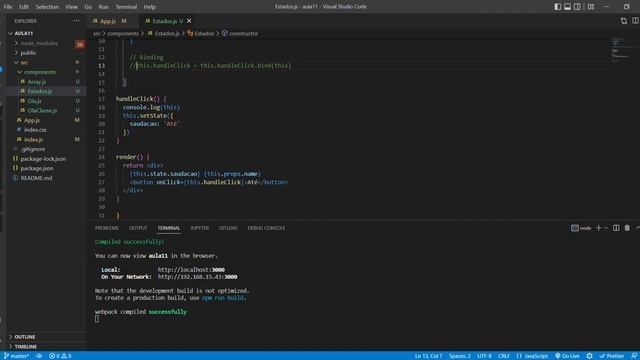This screenshot has height=360, width=640.
Task: Open the Edit menu
Action: pyautogui.click(x=24, y=7)
